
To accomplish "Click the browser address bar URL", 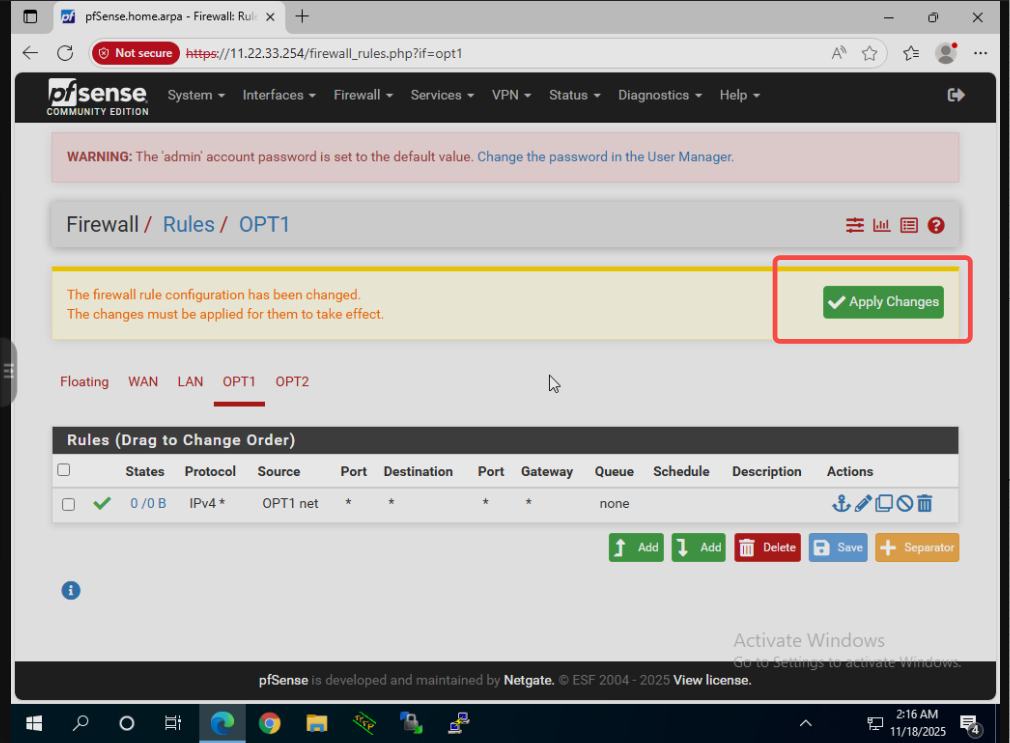I will 324,53.
